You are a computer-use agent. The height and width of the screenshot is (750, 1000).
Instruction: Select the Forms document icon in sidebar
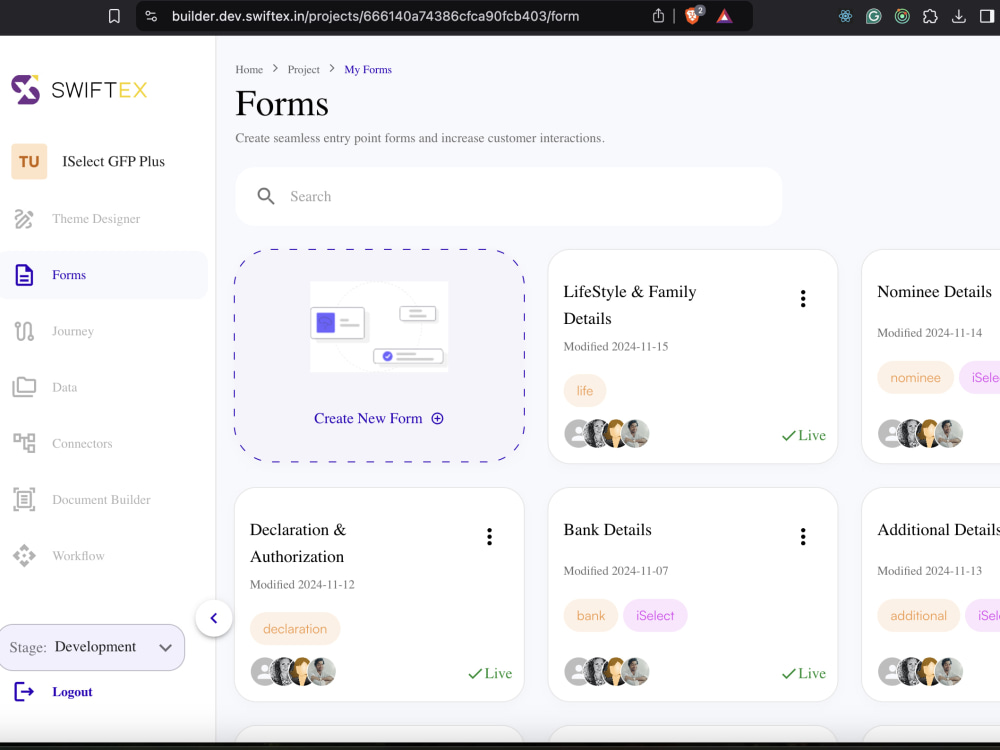(x=24, y=275)
